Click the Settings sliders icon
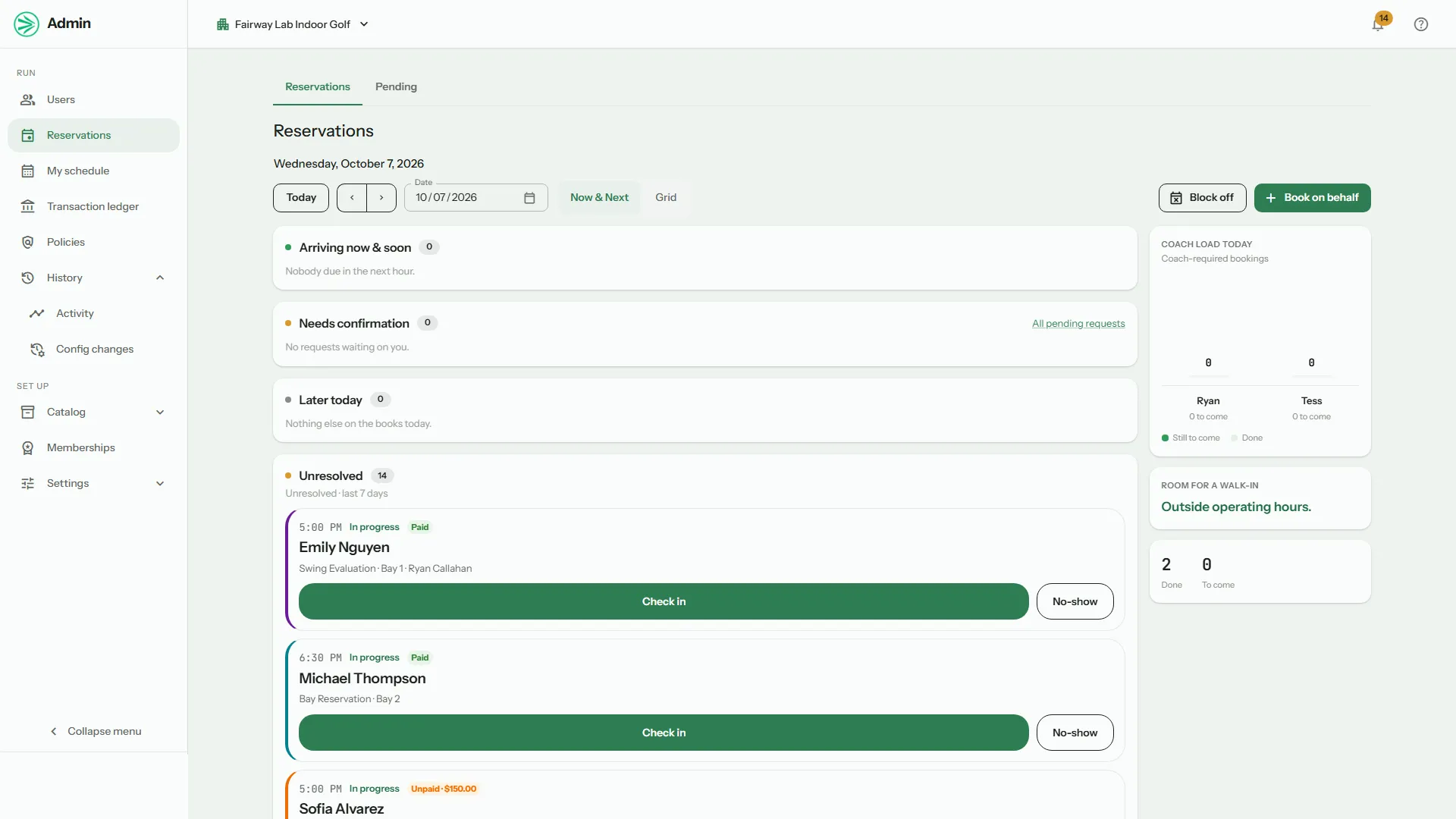Image resolution: width=1456 pixels, height=819 pixels. coord(28,483)
